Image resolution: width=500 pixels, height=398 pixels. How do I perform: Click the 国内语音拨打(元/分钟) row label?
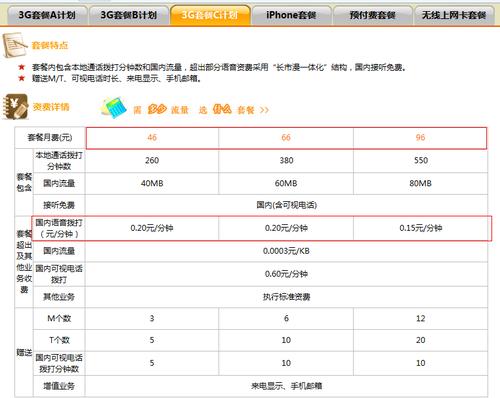coord(59,228)
